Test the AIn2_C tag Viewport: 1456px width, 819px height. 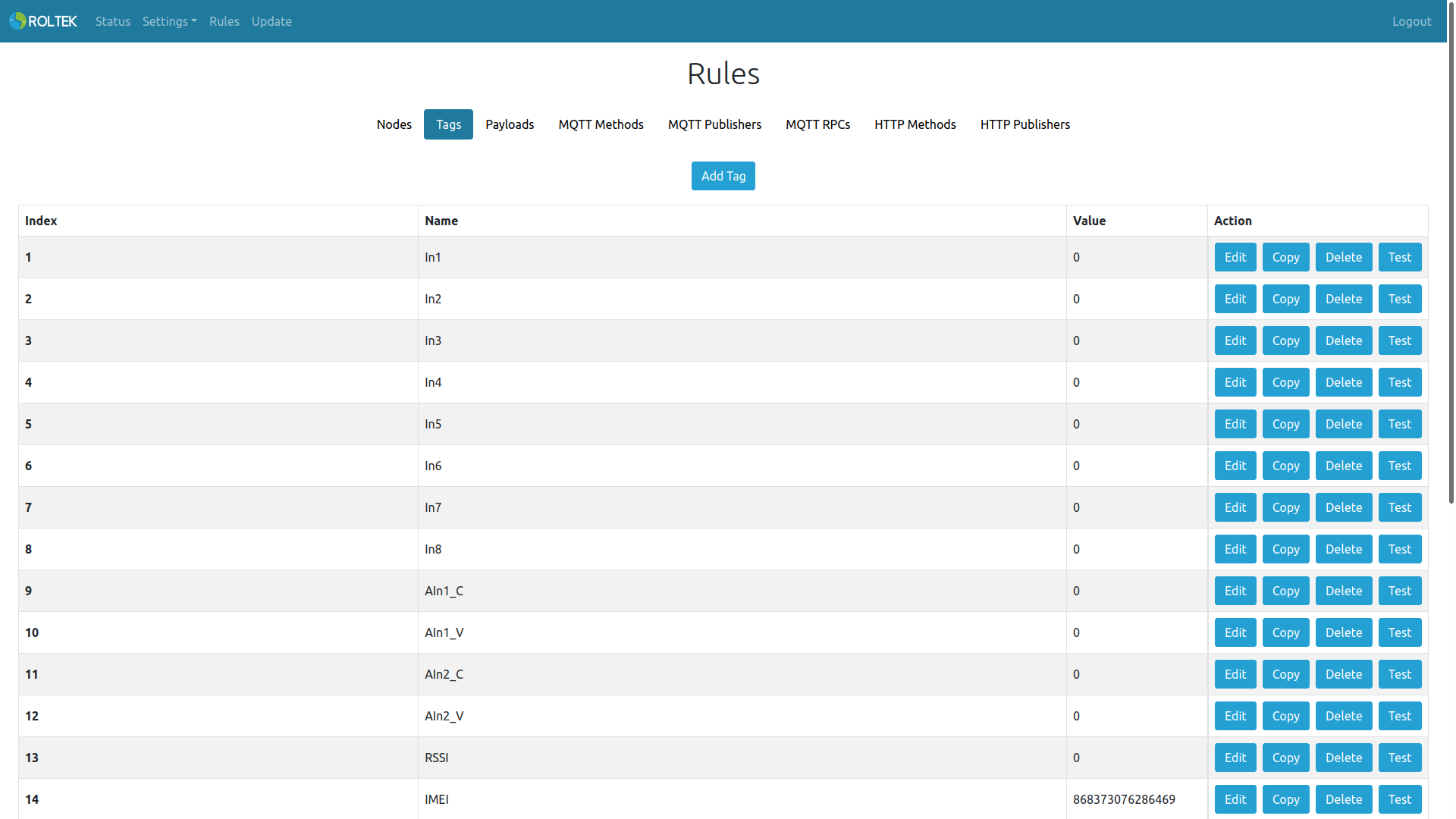[x=1399, y=674]
